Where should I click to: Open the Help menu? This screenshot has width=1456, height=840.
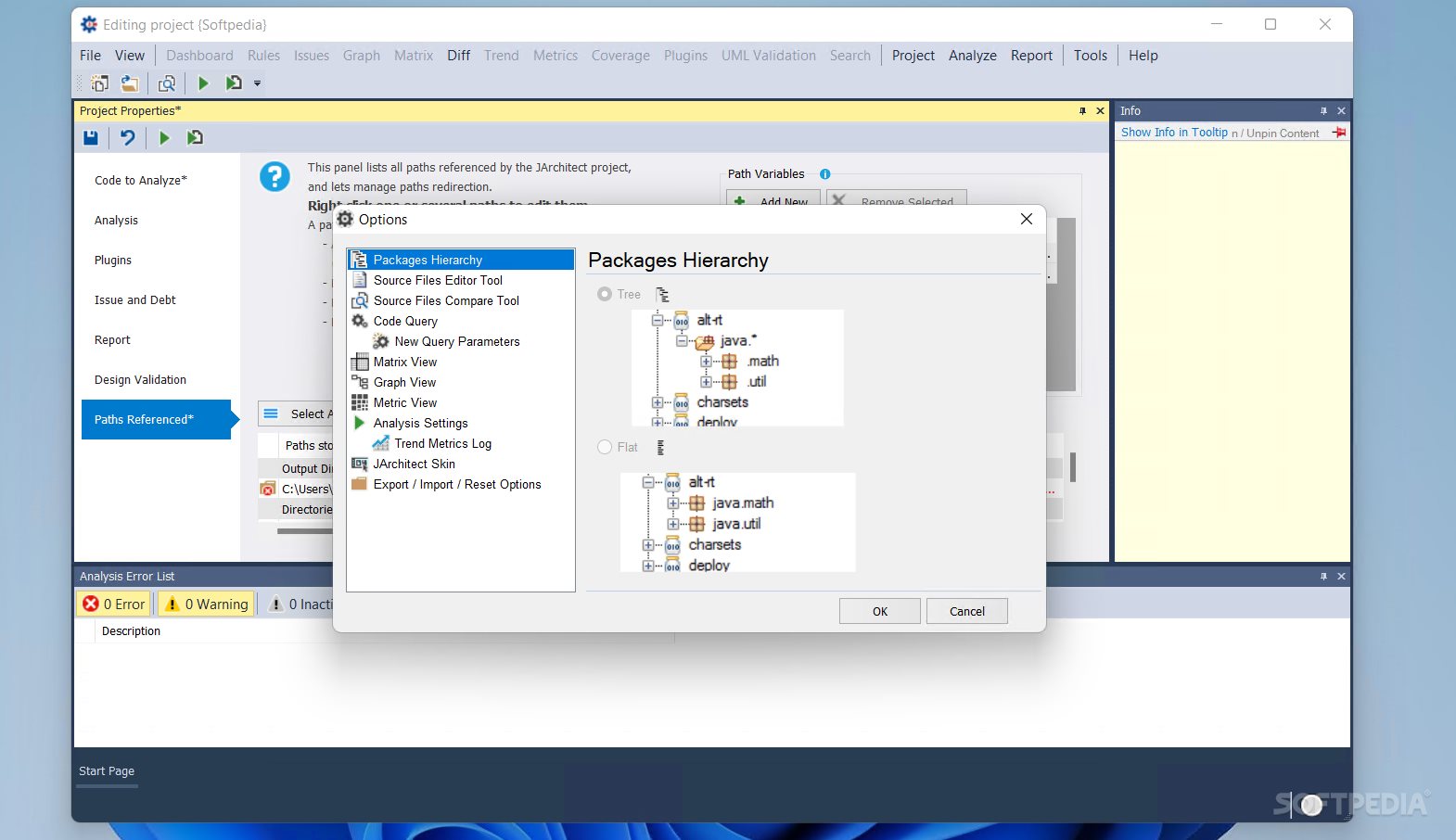1143,56
